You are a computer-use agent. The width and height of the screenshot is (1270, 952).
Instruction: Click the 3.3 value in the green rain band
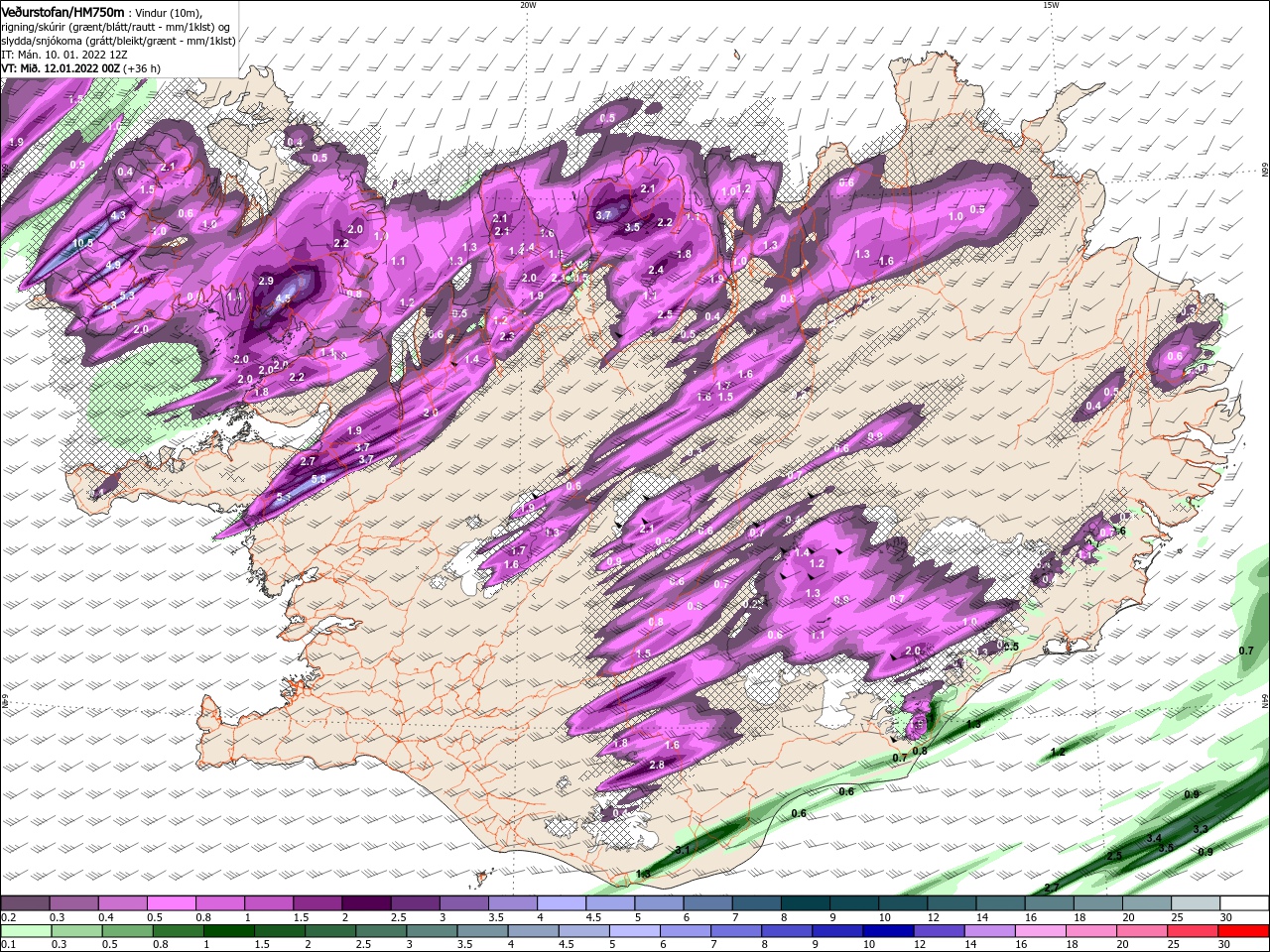click(1200, 829)
